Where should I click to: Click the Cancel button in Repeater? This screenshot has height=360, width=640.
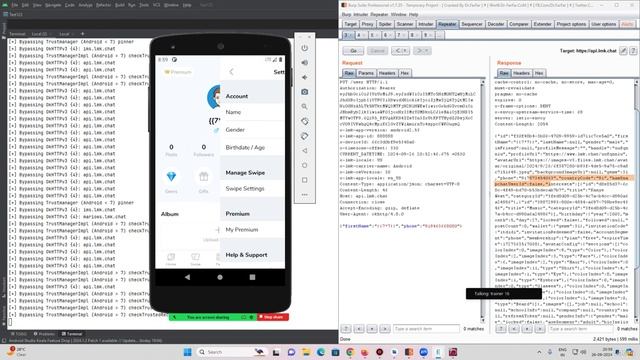(377, 51)
